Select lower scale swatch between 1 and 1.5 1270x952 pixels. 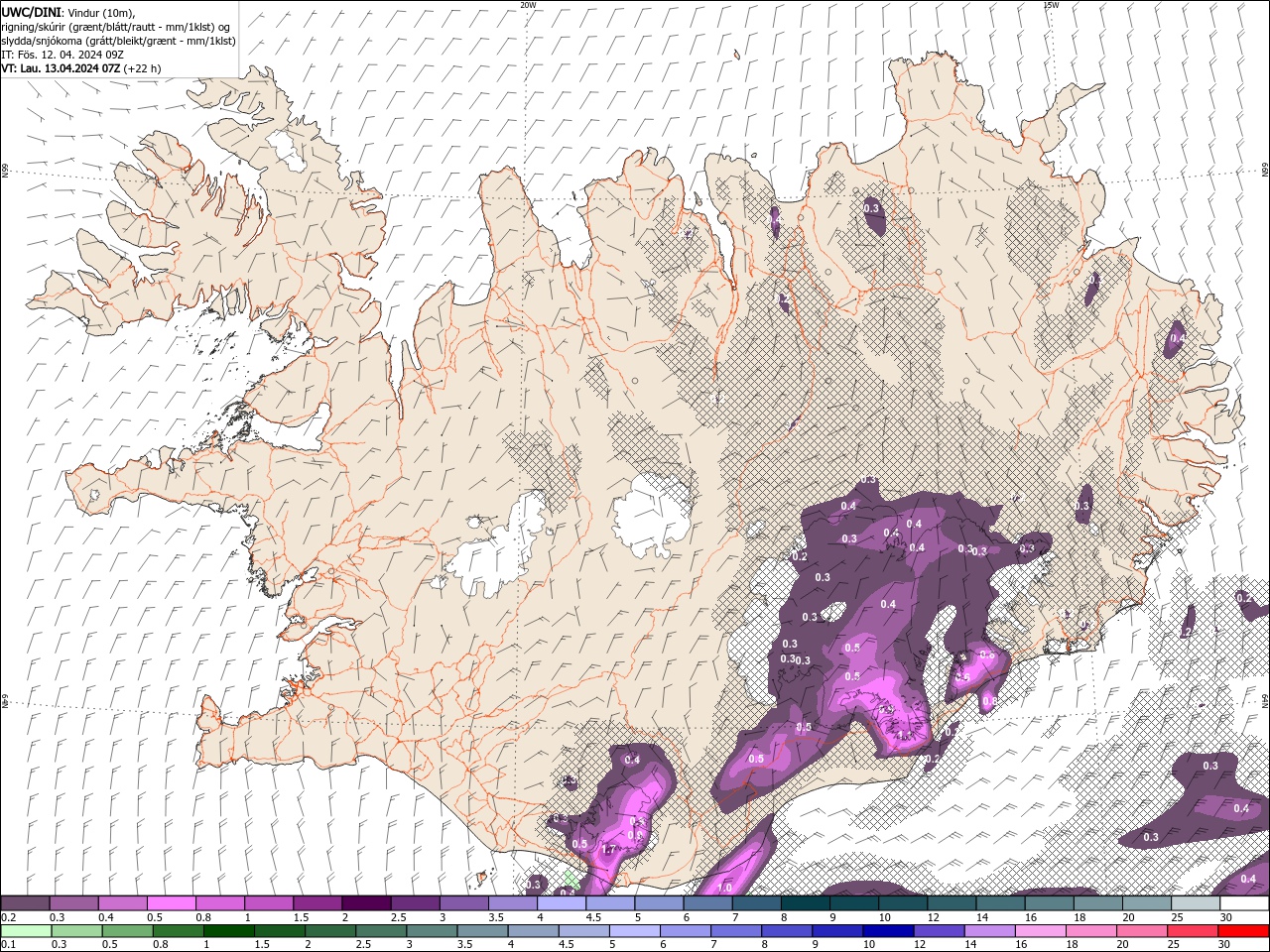pos(228,931)
